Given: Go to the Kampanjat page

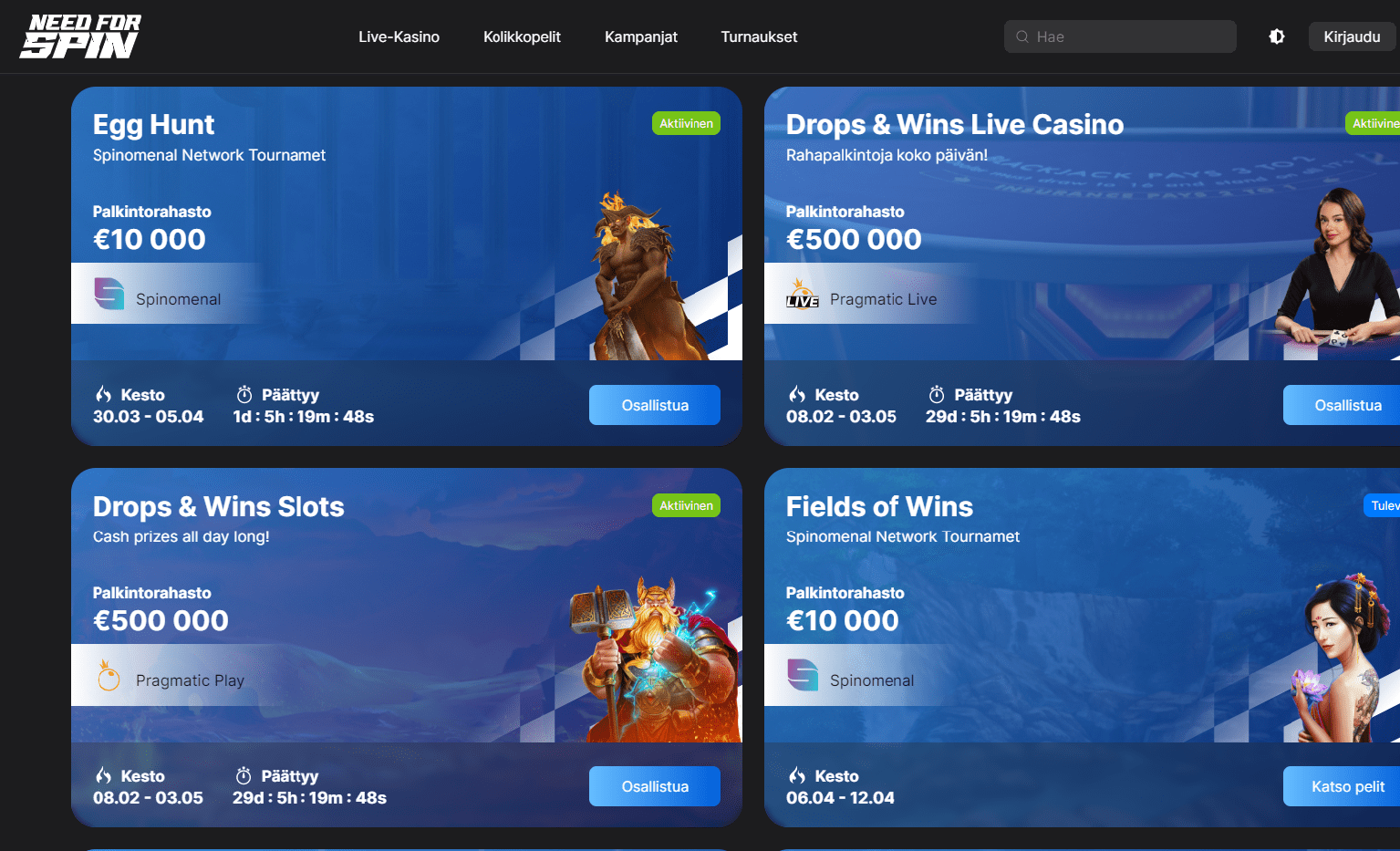Looking at the screenshot, I should (641, 36).
